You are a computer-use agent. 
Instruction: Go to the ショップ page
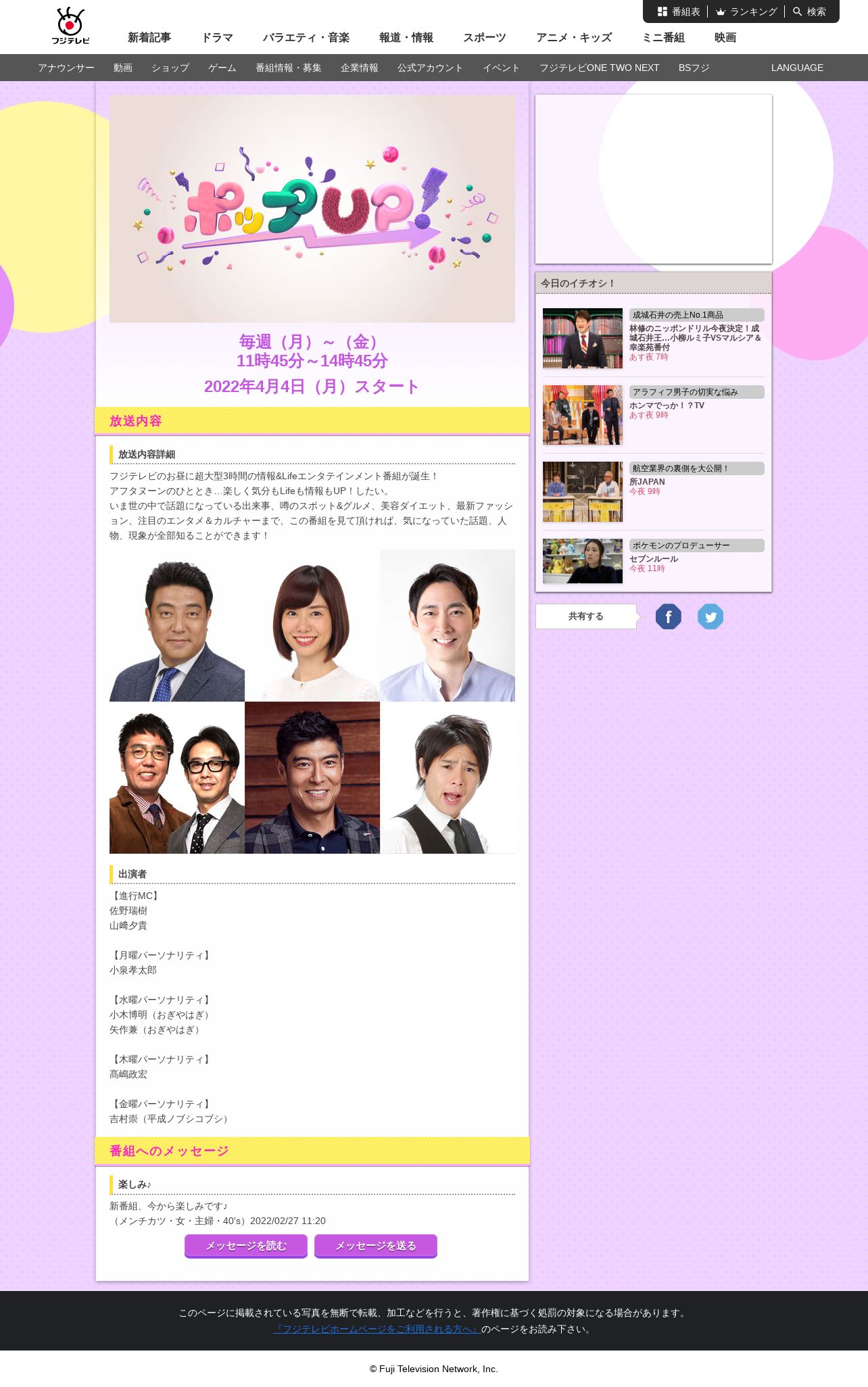tap(170, 68)
